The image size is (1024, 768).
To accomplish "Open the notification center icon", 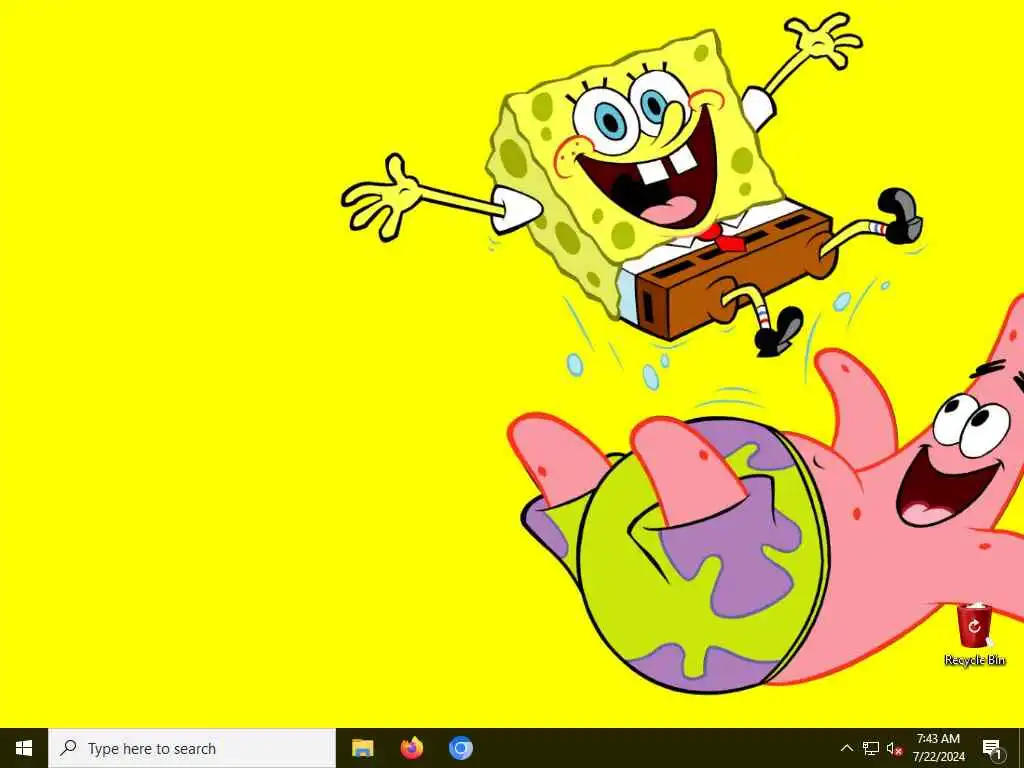I will pyautogui.click(x=993, y=749).
